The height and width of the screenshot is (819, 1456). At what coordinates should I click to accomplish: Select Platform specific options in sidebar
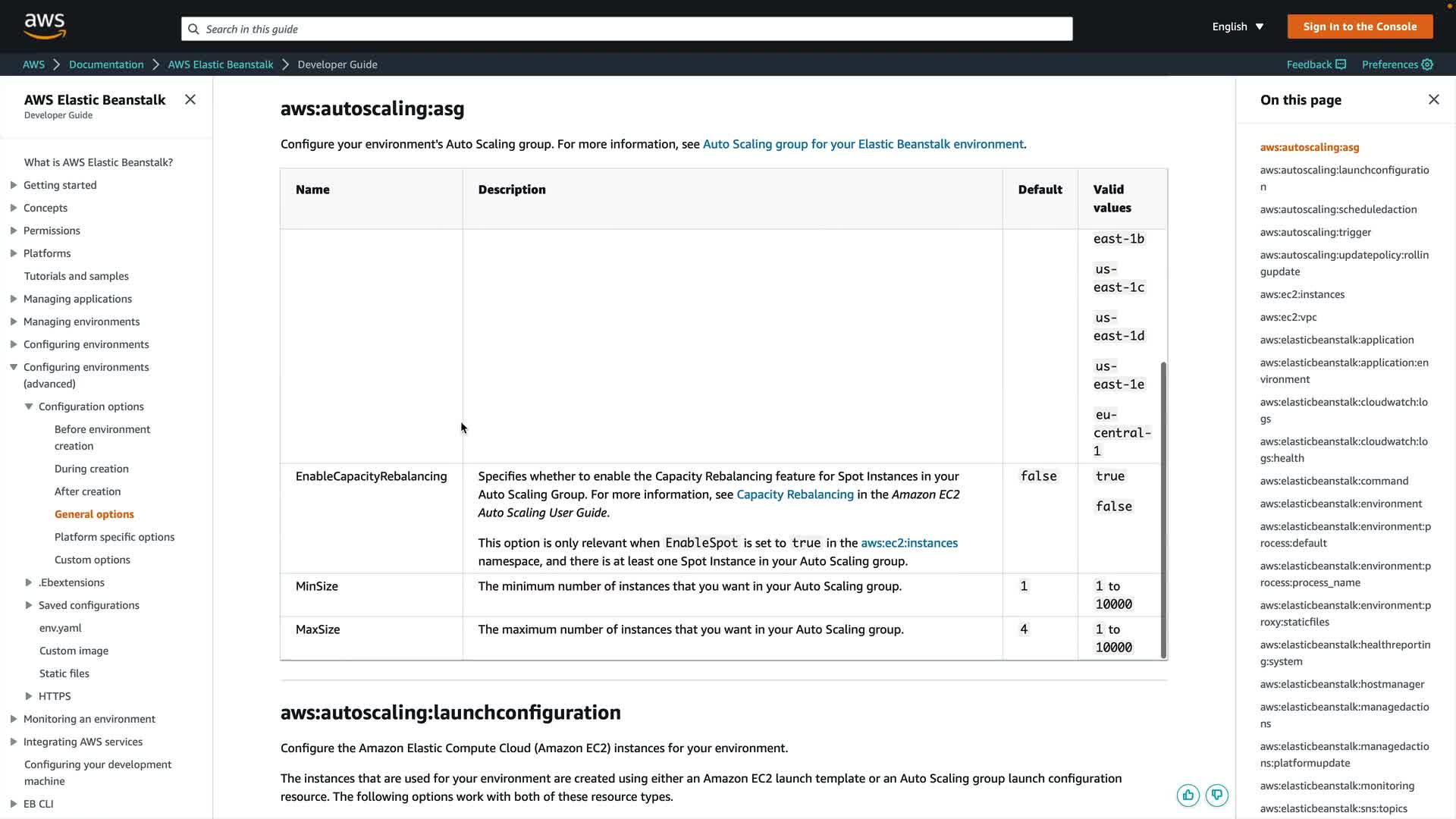[x=115, y=537]
